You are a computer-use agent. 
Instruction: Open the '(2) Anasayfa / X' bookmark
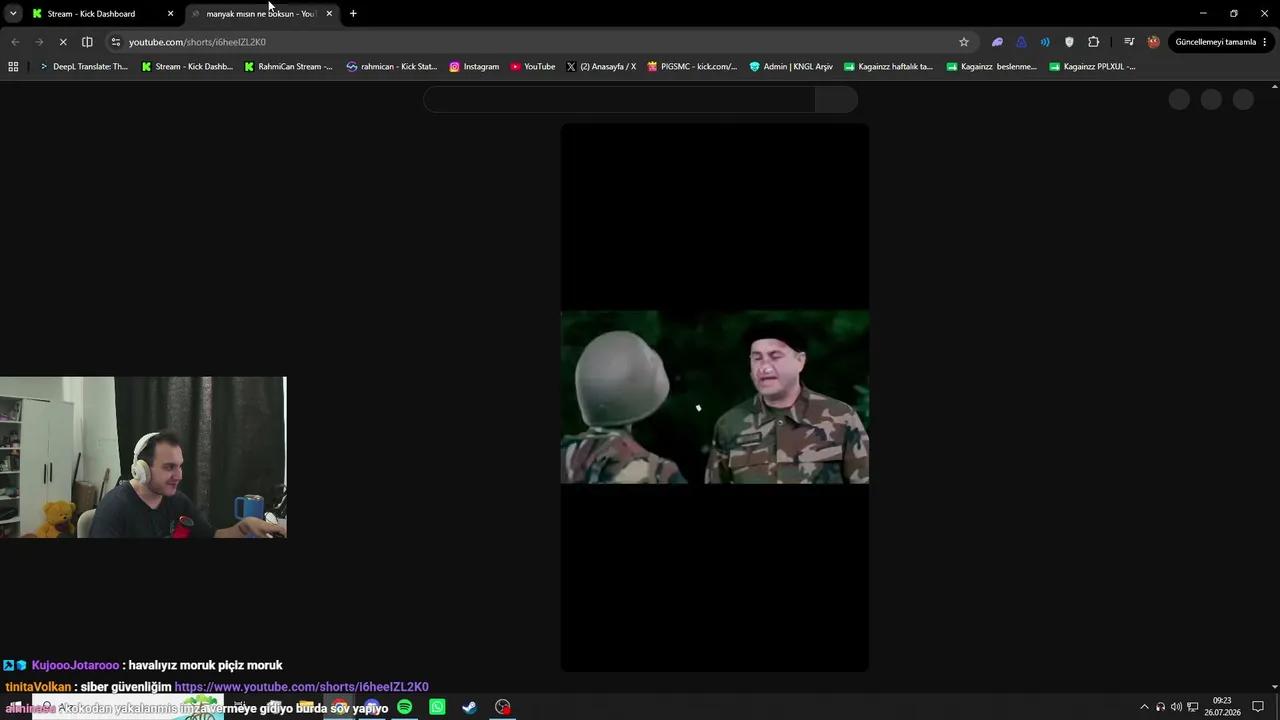tap(601, 67)
